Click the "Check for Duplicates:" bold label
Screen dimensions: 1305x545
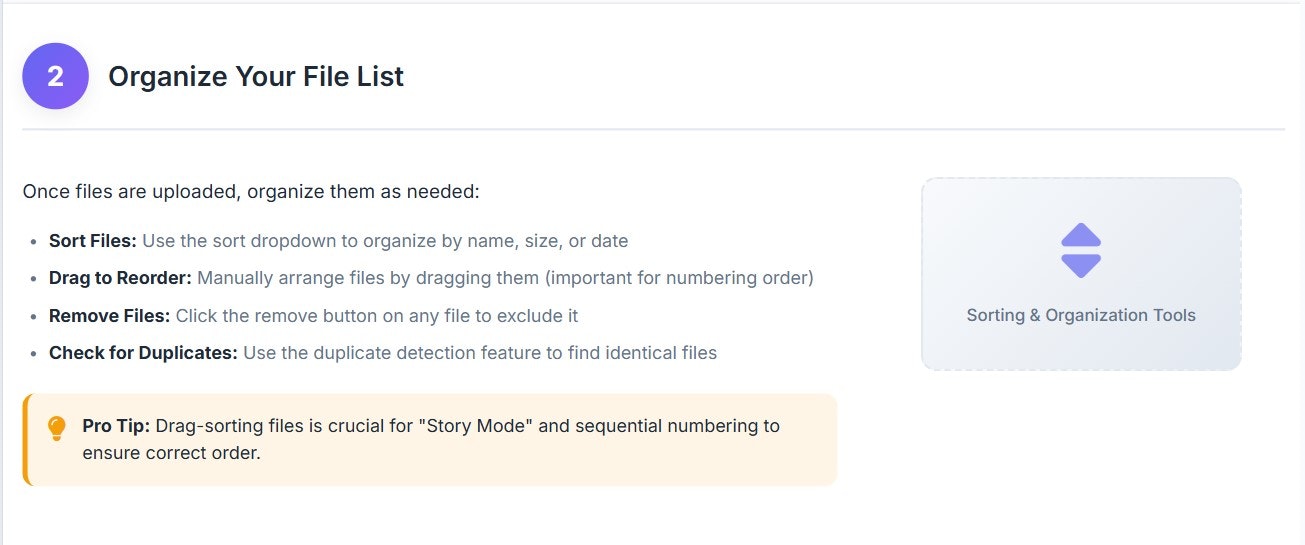(143, 353)
